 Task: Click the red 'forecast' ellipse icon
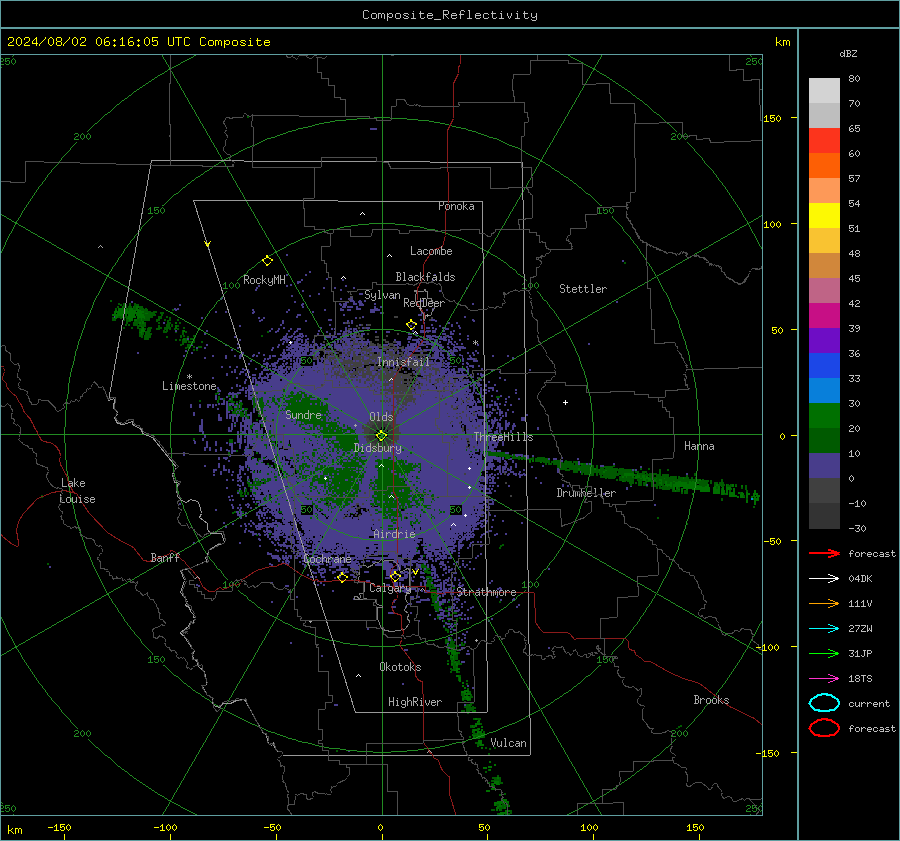(824, 728)
